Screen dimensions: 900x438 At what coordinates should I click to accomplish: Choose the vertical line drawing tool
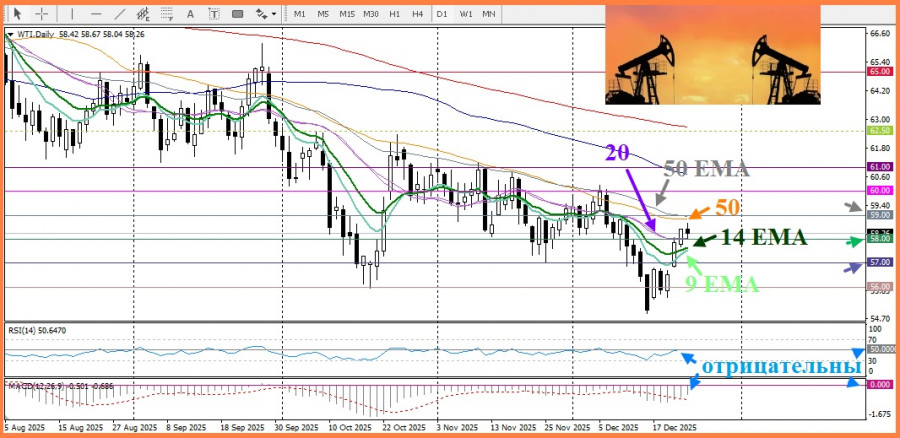(x=71, y=14)
